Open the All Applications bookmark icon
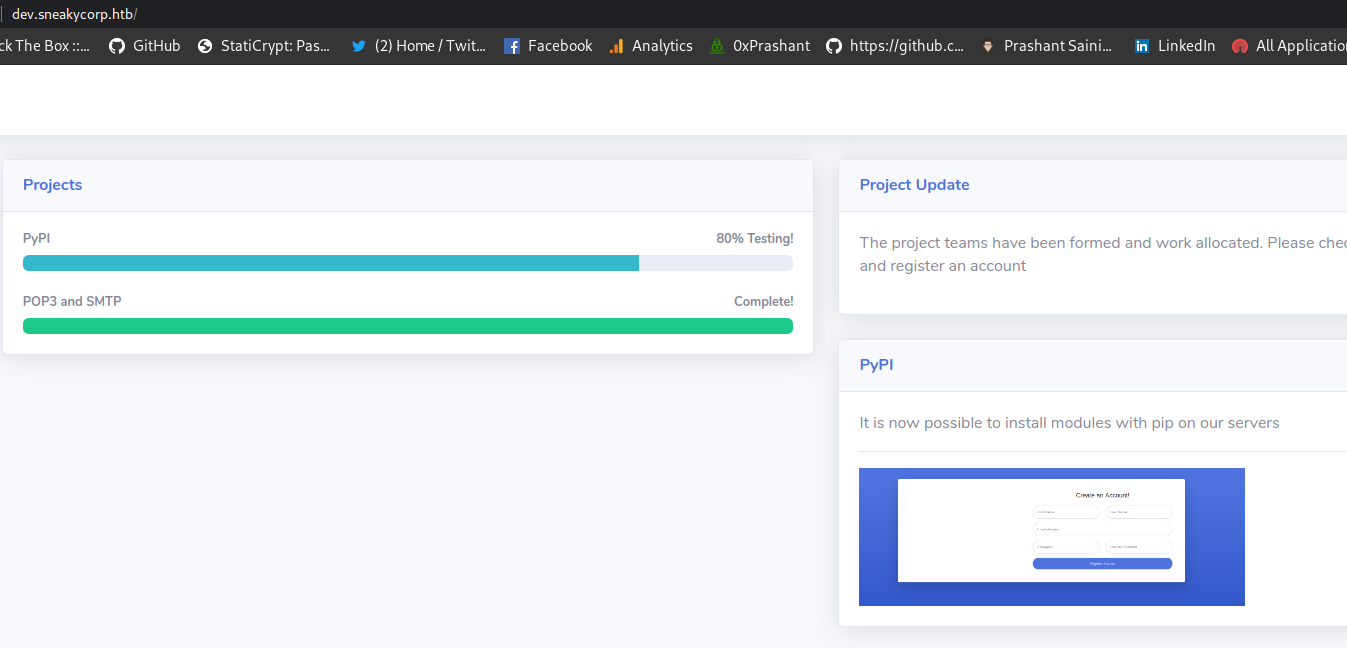The width and height of the screenshot is (1347, 648). pos(1240,46)
